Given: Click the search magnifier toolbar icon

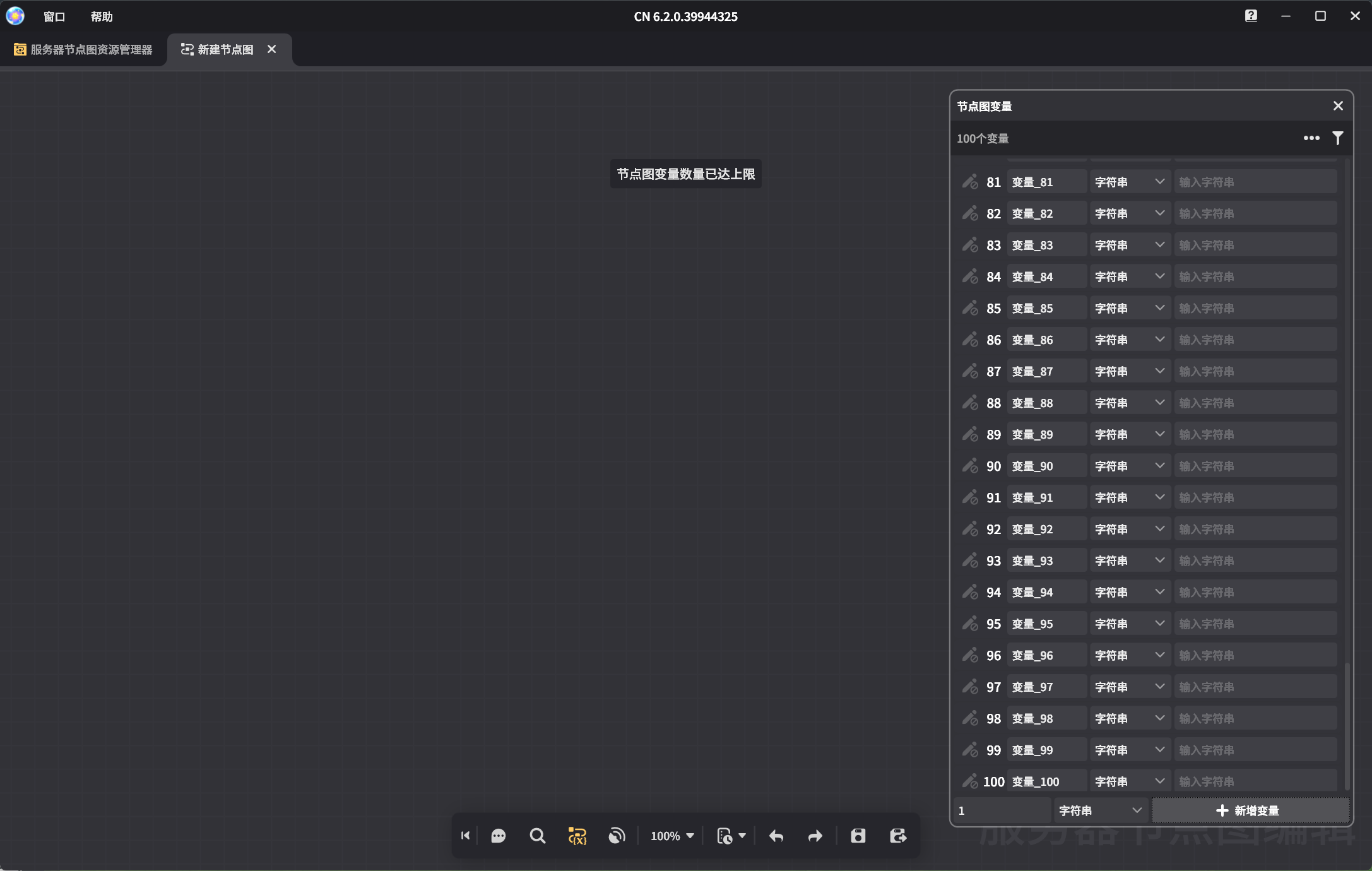Looking at the screenshot, I should (537, 836).
